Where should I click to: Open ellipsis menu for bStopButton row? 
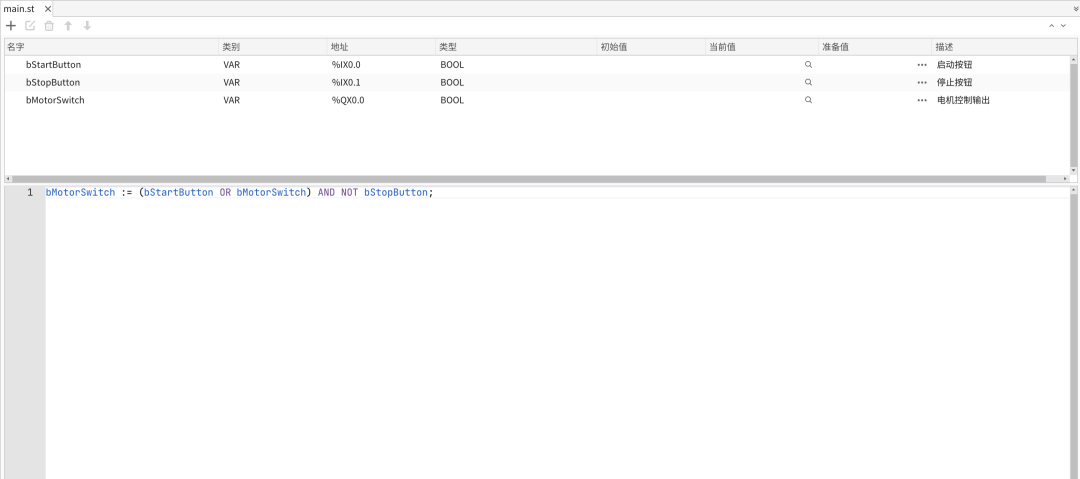click(922, 82)
